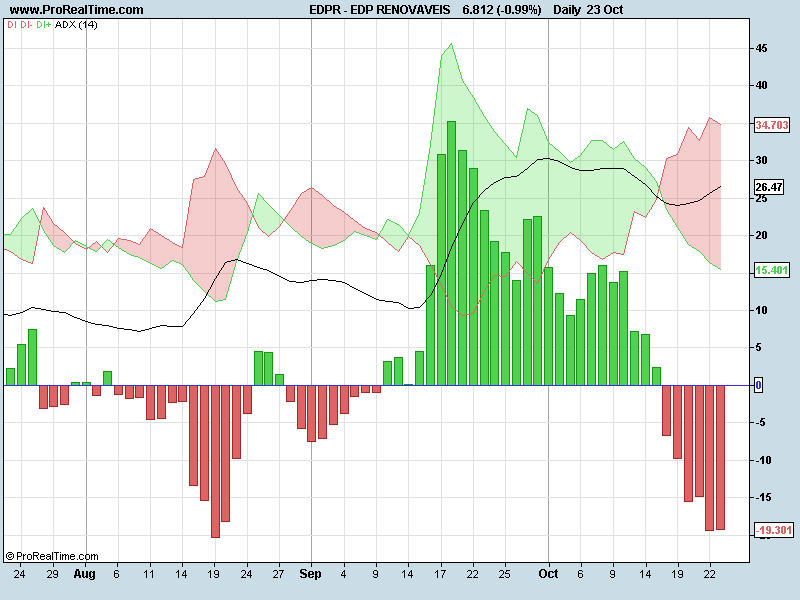Click the www.ProRealTime.com header text

click(77, 10)
